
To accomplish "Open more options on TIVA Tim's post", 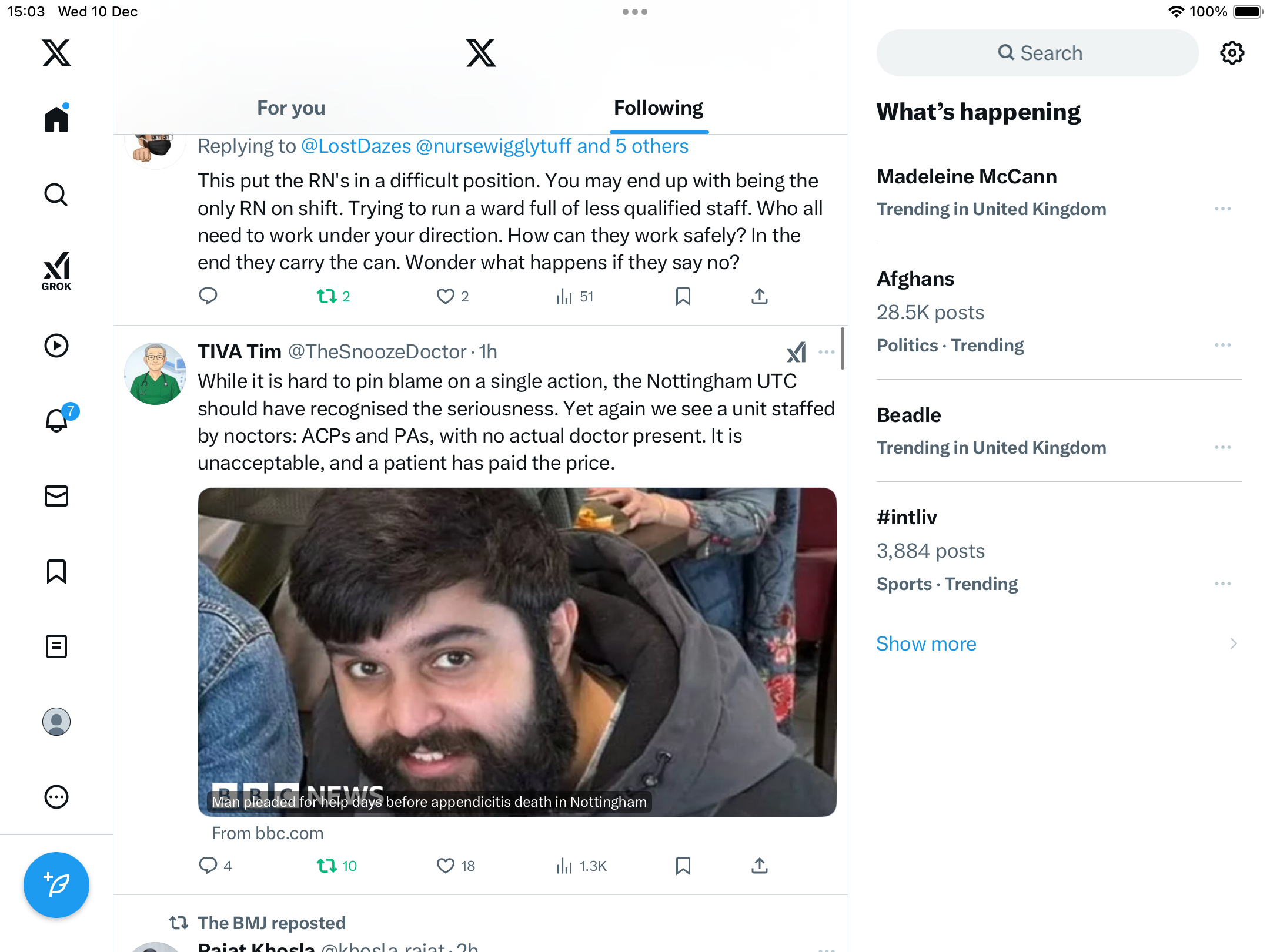I will tap(827, 352).
